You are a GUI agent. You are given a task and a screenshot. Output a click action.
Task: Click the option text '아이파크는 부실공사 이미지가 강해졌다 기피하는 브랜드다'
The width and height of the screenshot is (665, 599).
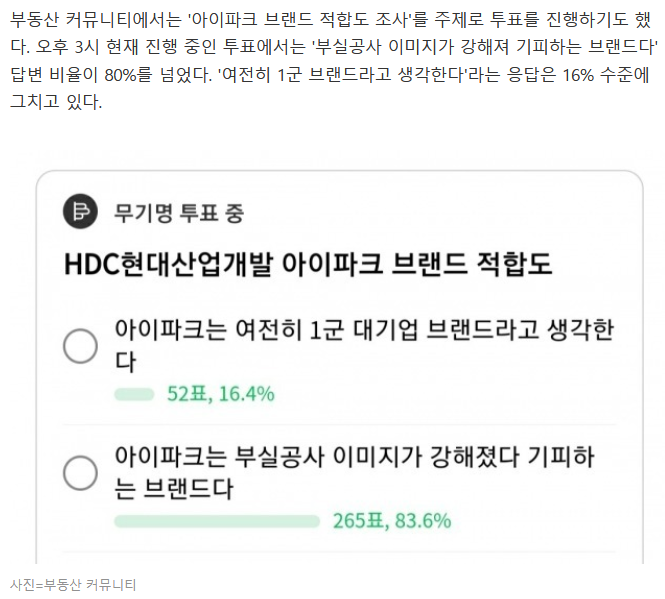point(354,473)
